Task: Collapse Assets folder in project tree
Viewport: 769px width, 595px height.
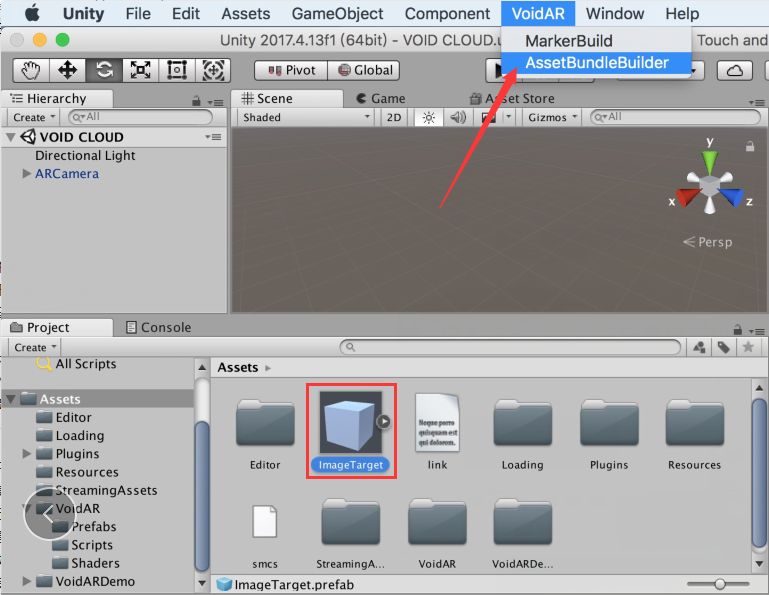Action: pos(10,399)
